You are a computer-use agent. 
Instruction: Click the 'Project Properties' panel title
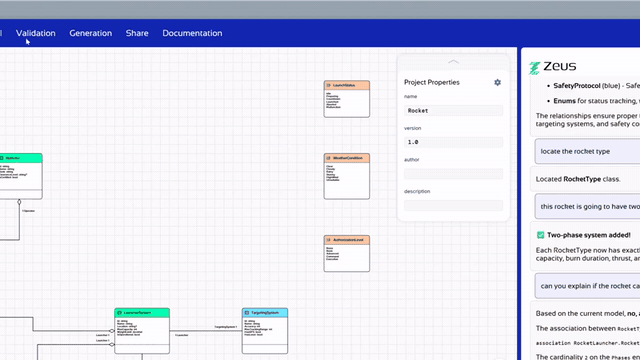point(432,82)
